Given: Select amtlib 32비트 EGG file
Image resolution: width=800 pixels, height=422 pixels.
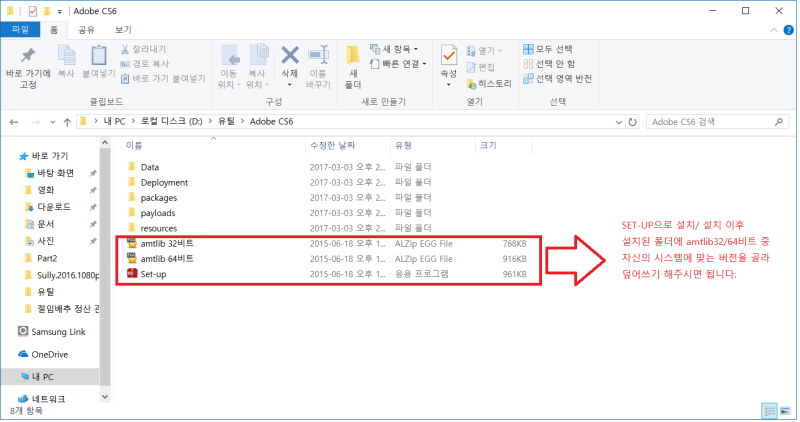Looking at the screenshot, I should [x=167, y=243].
